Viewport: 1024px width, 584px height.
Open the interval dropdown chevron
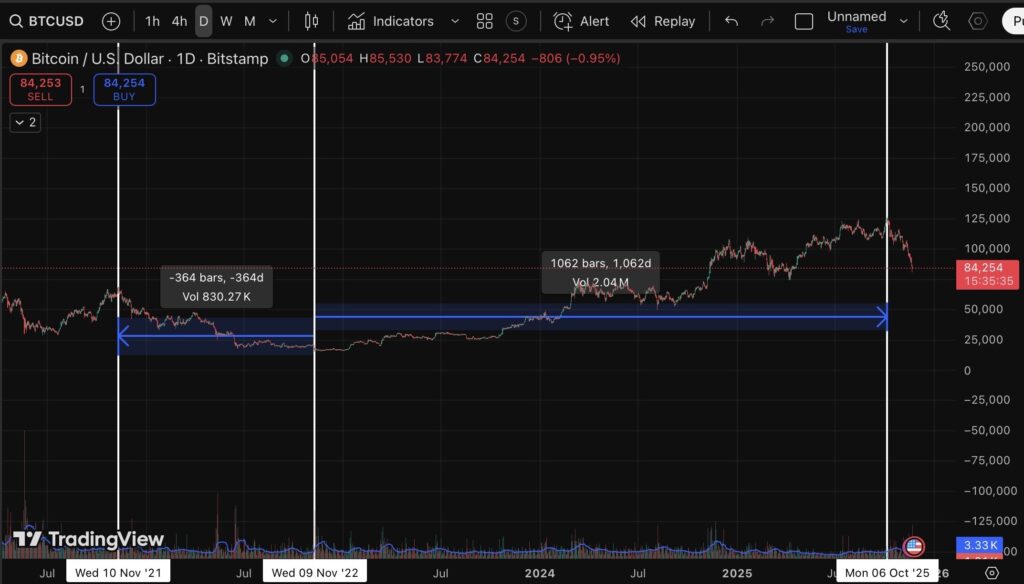[272, 20]
